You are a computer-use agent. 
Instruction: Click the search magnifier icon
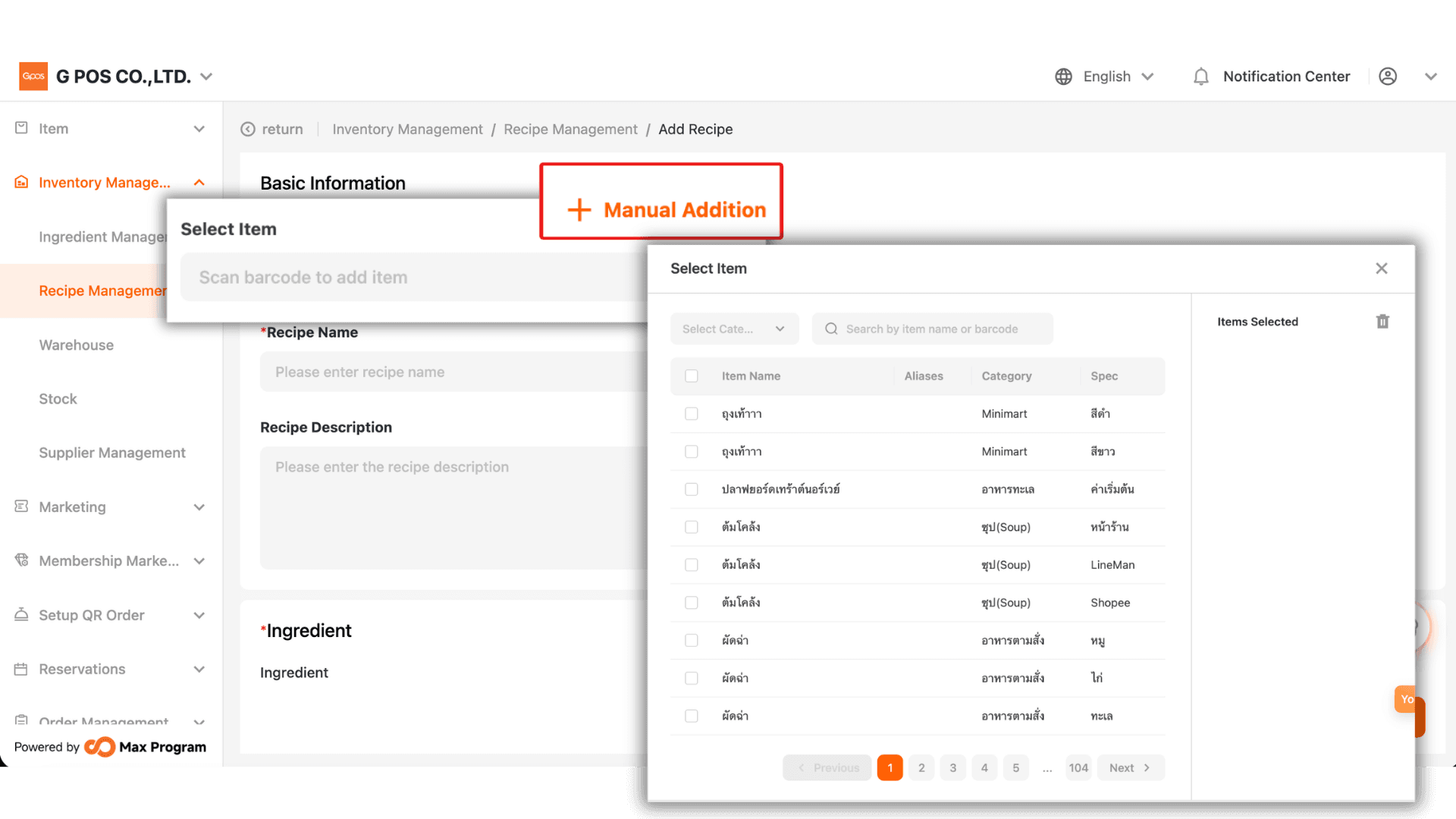(x=831, y=329)
